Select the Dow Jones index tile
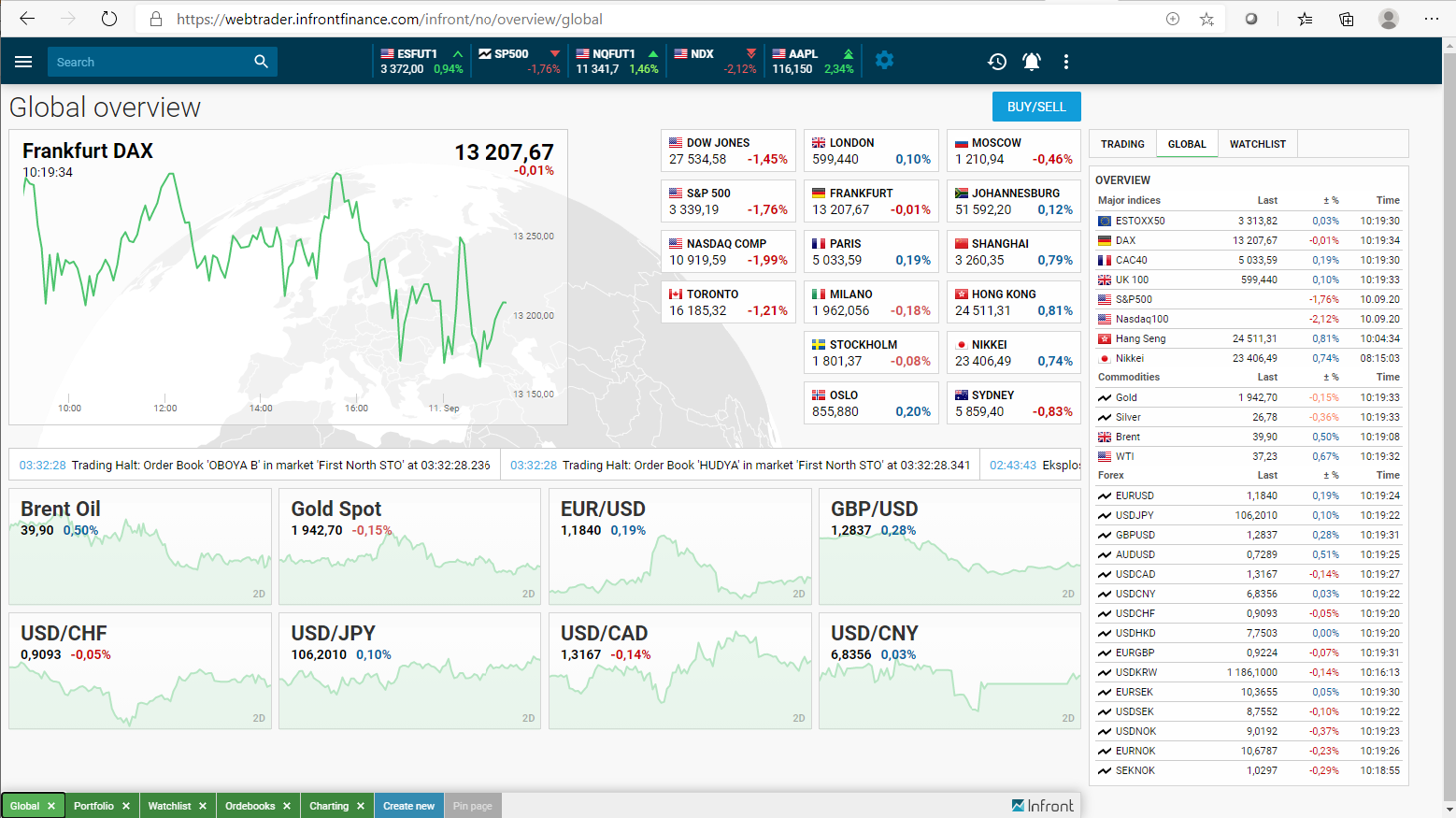The width and height of the screenshot is (1456, 818). click(728, 151)
